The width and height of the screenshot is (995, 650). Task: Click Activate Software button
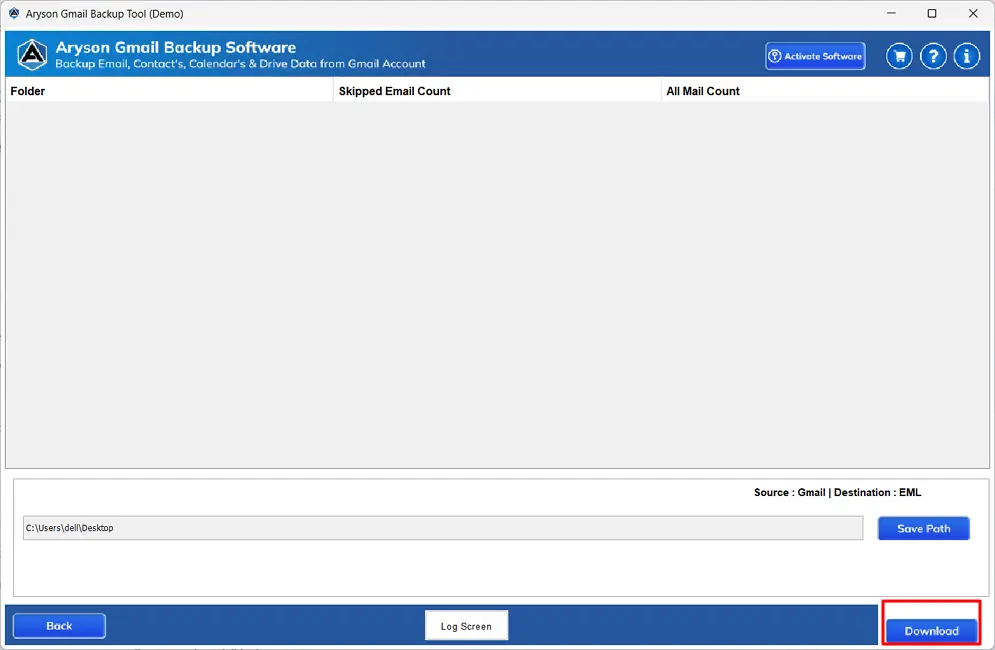815,56
